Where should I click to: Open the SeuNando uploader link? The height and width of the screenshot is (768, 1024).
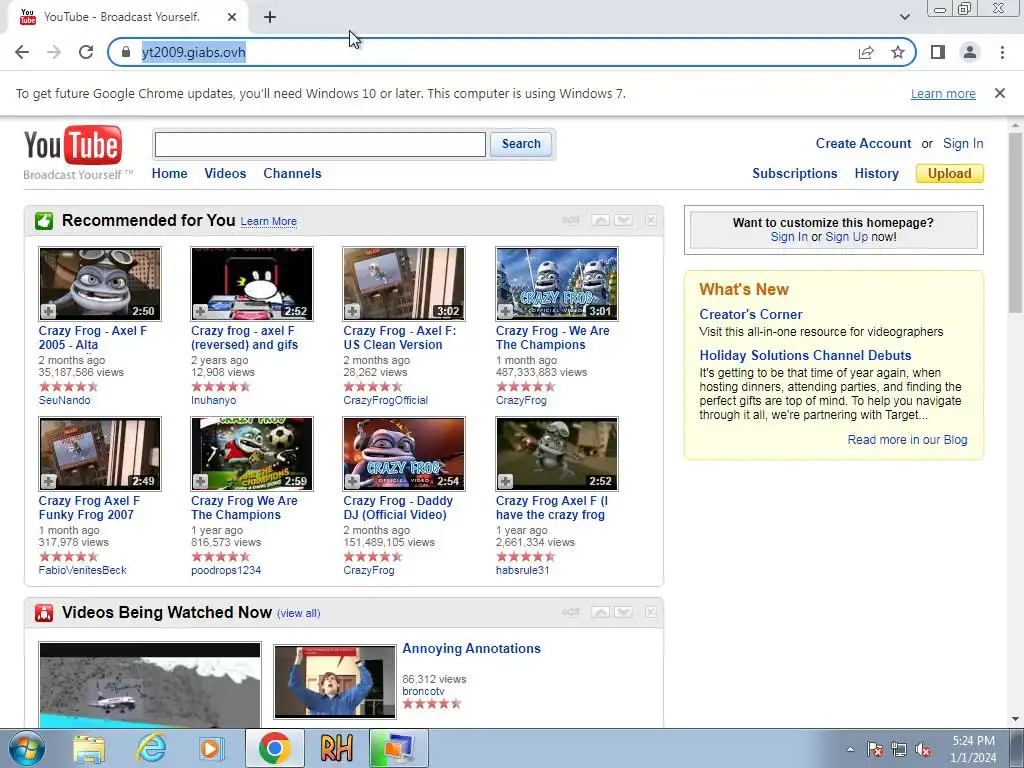(65, 400)
